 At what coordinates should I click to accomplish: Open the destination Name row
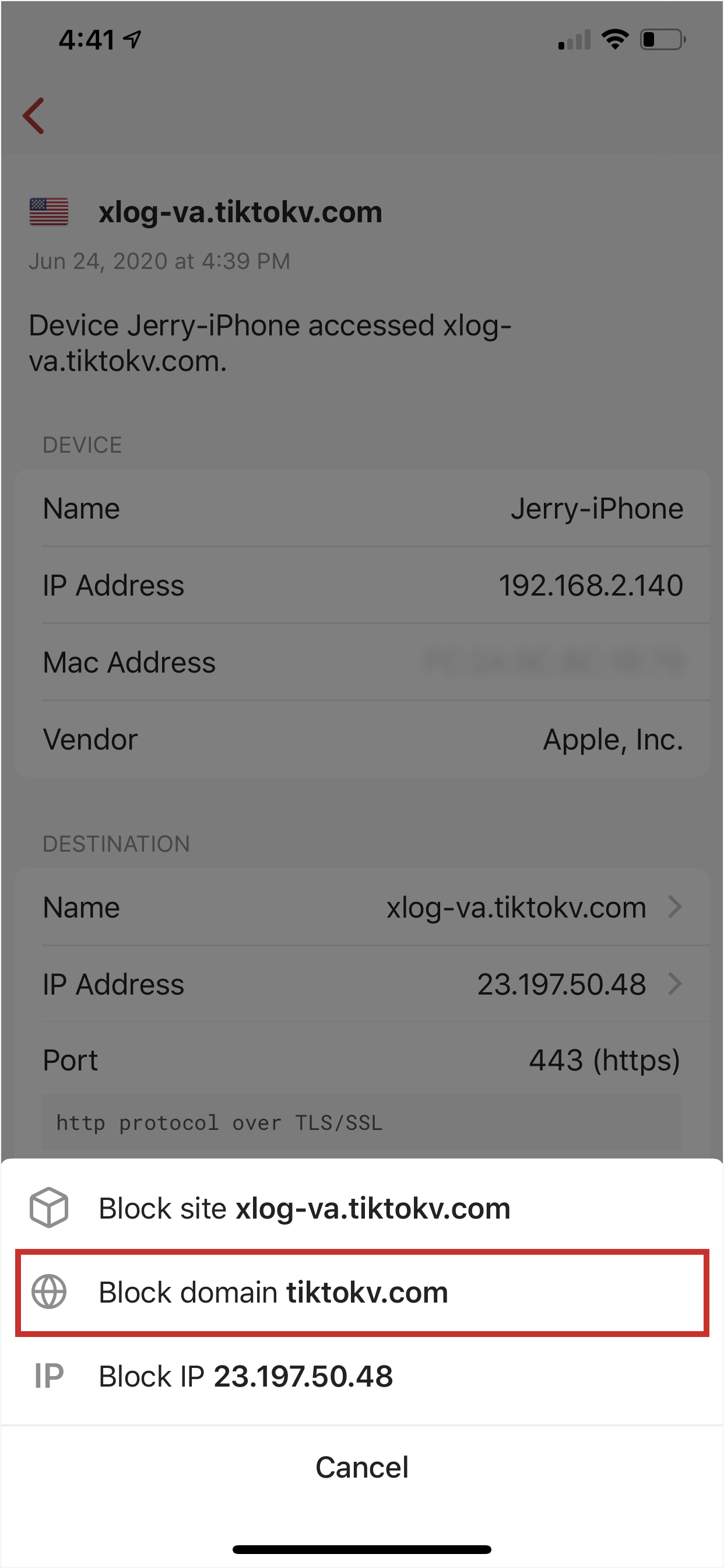pos(362,907)
